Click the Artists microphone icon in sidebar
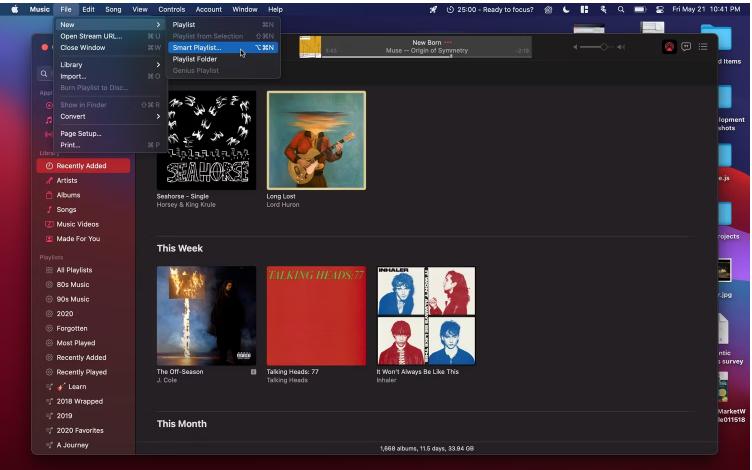This screenshot has width=752, height=470. (x=48, y=180)
